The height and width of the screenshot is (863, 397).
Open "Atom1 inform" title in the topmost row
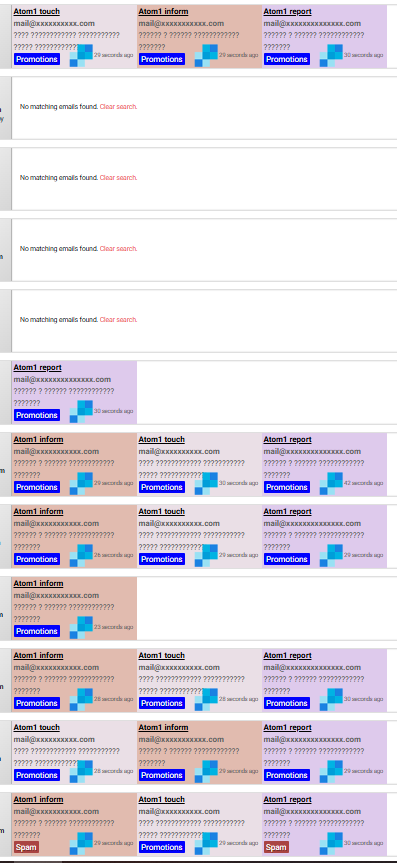(164, 12)
